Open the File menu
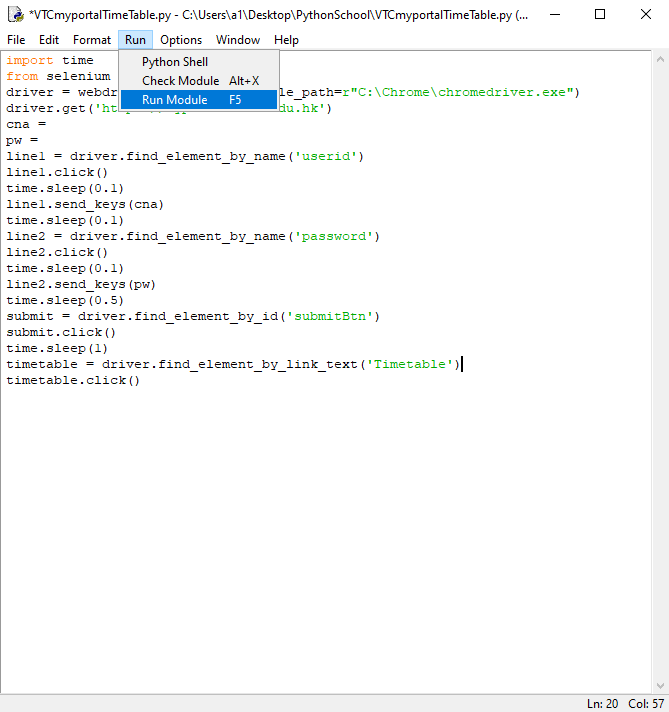This screenshot has height=712, width=669. pyautogui.click(x=16, y=40)
